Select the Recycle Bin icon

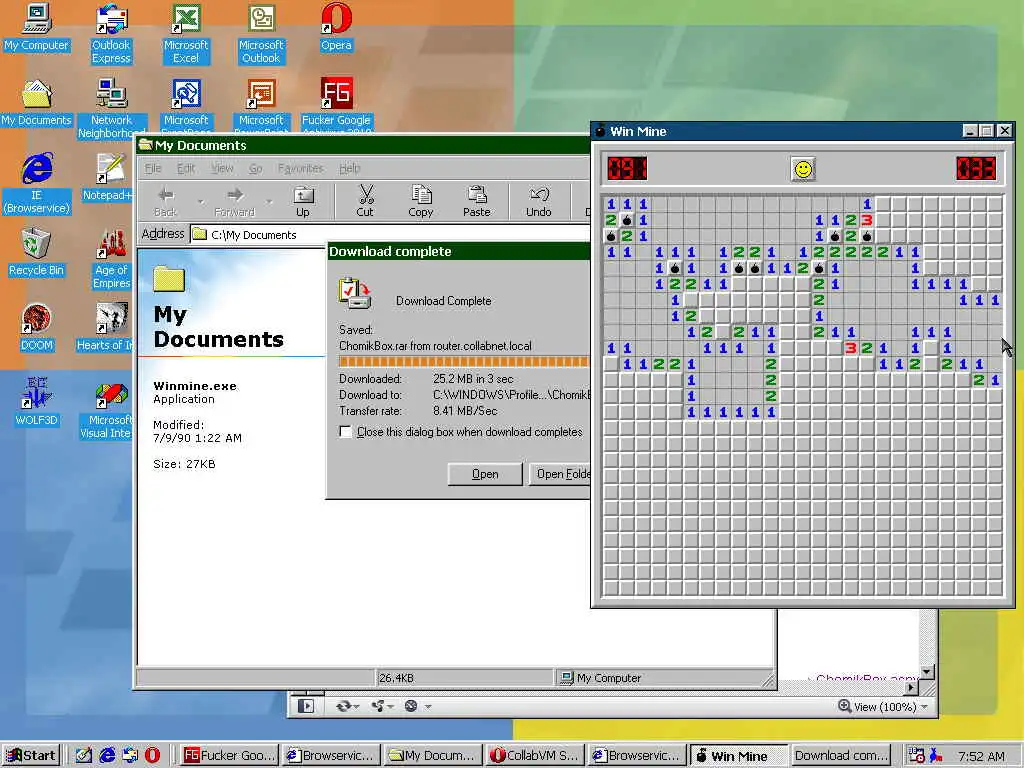pyautogui.click(x=37, y=253)
